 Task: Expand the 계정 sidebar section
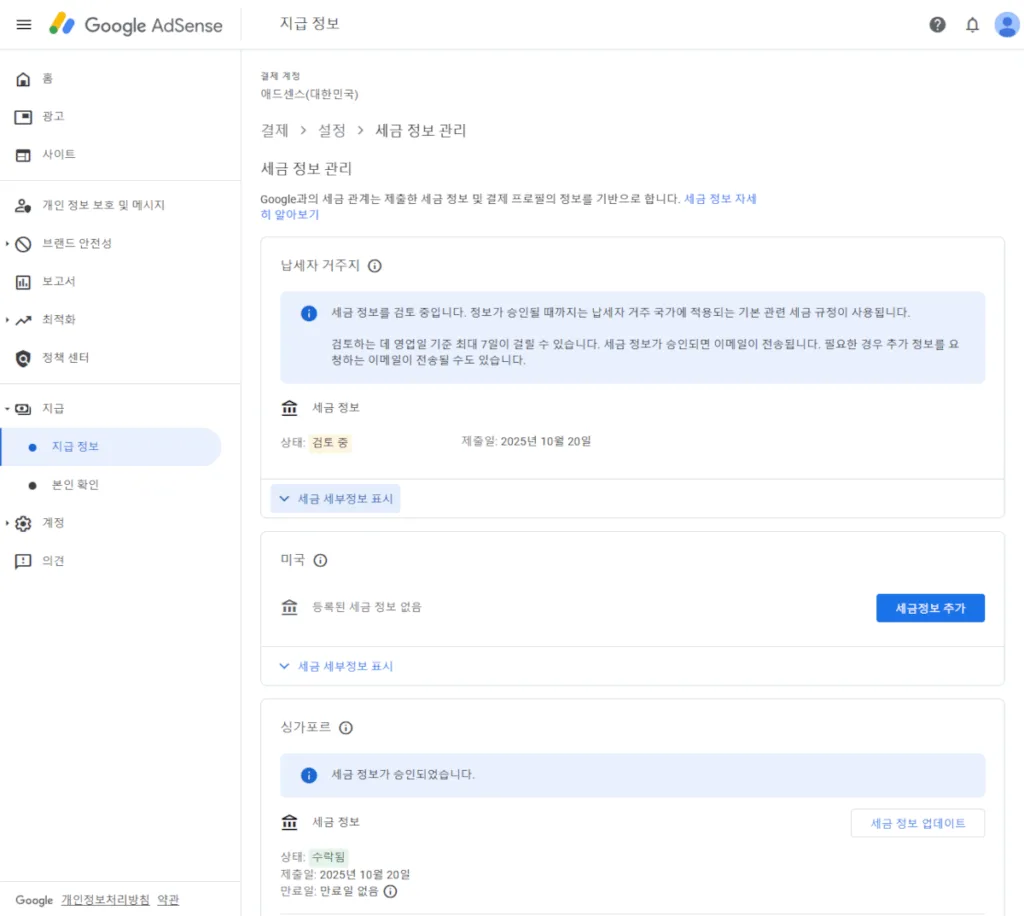53,523
